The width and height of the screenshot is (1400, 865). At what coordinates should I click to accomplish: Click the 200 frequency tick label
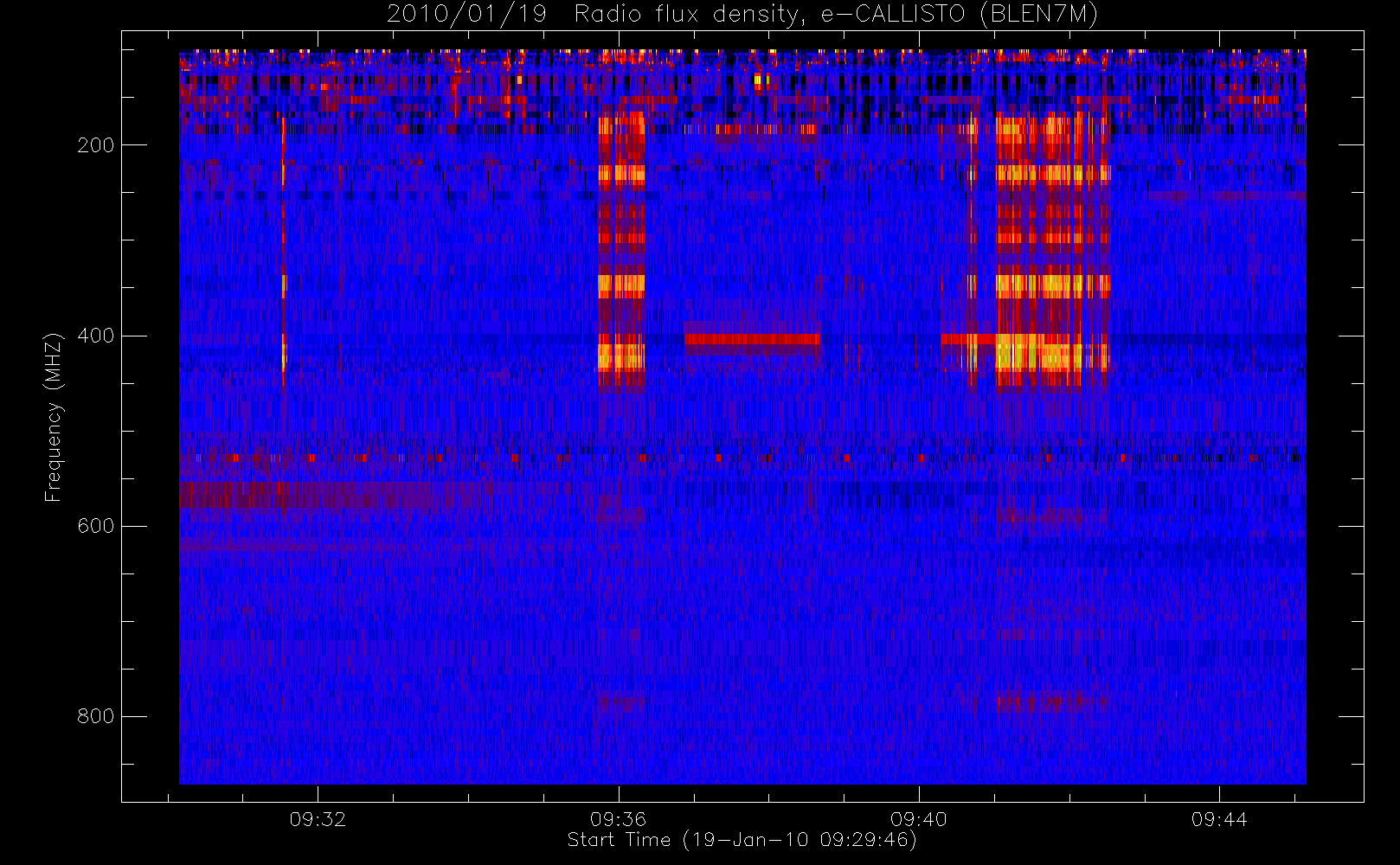[95, 145]
